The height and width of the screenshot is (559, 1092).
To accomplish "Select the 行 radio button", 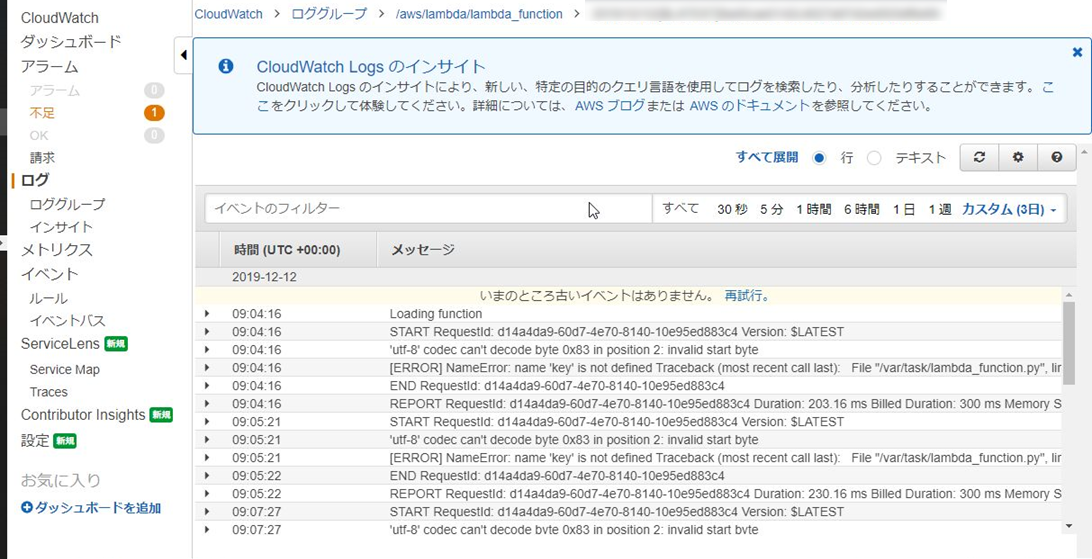I will (819, 158).
